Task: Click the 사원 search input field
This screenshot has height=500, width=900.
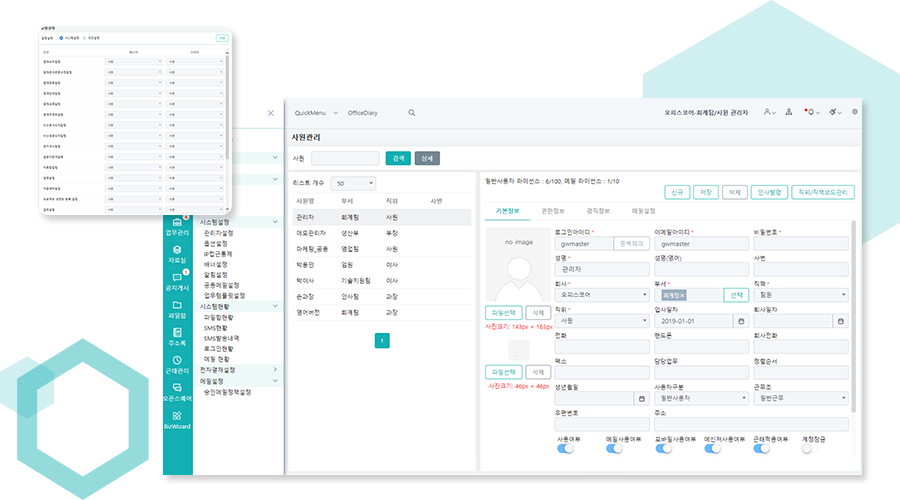Action: (345, 158)
